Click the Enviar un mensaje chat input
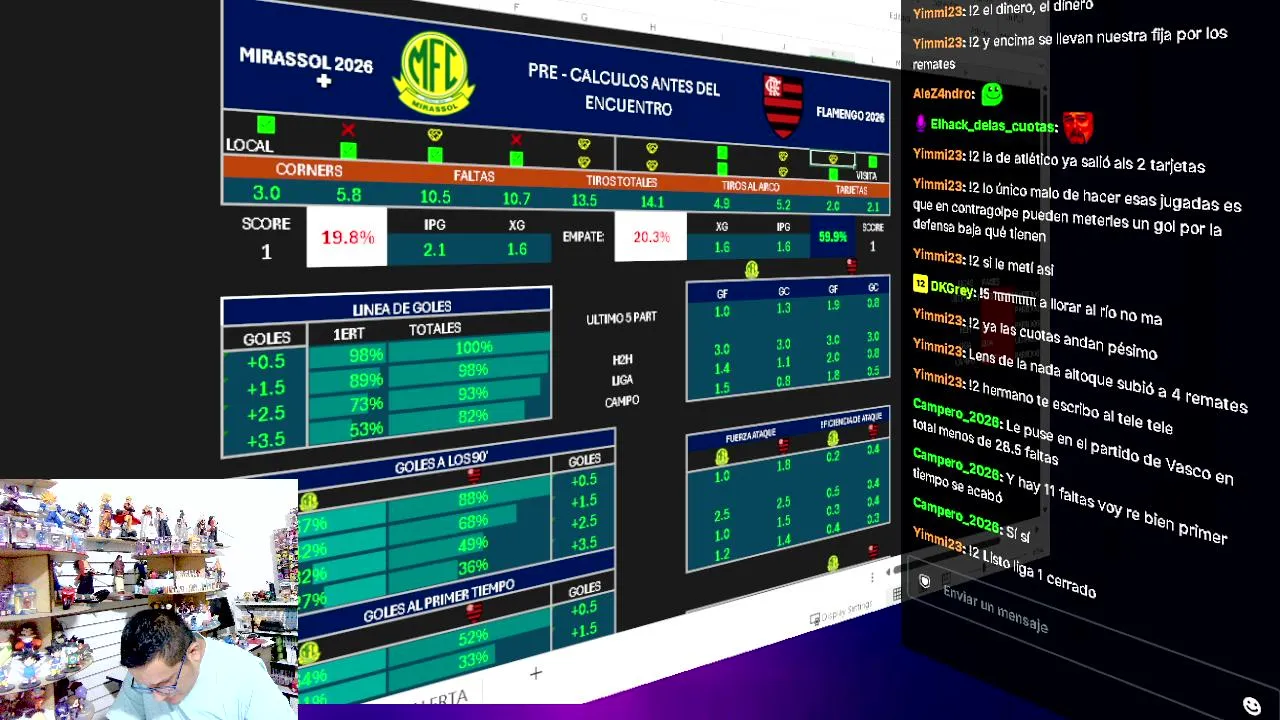1280x720 pixels. [996, 609]
